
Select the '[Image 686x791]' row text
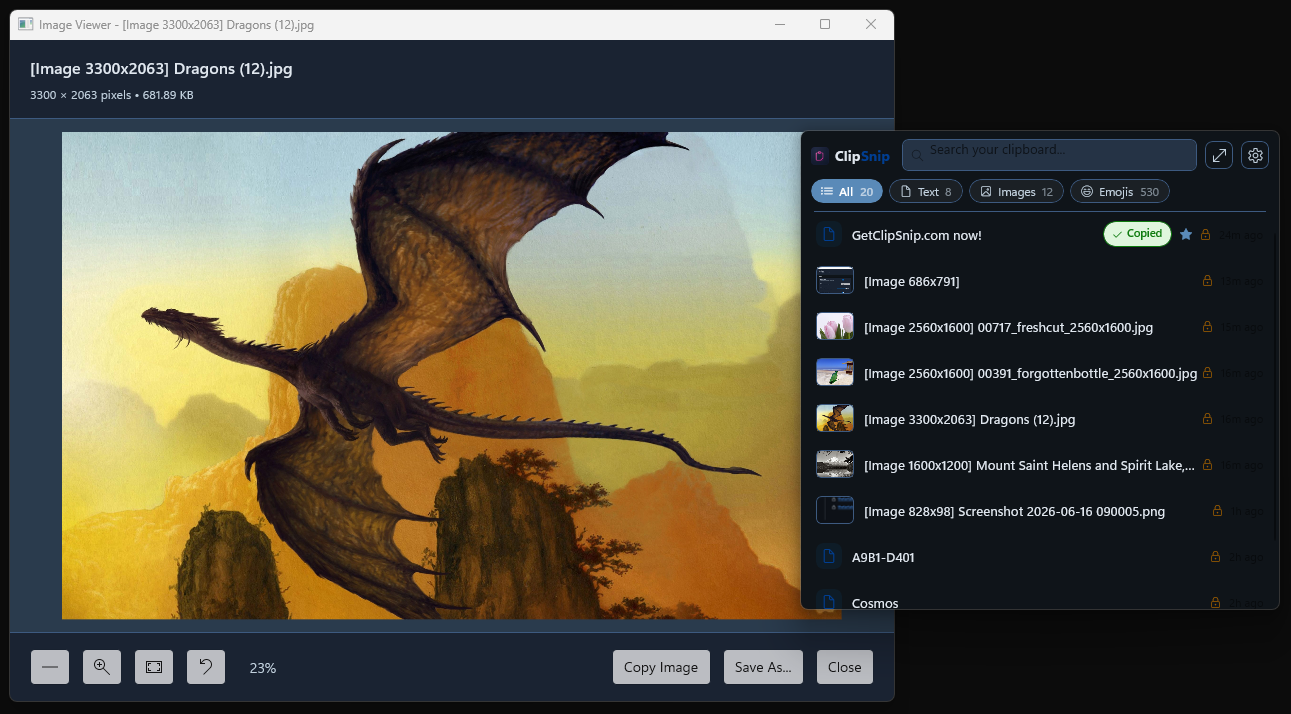pyautogui.click(x=911, y=281)
